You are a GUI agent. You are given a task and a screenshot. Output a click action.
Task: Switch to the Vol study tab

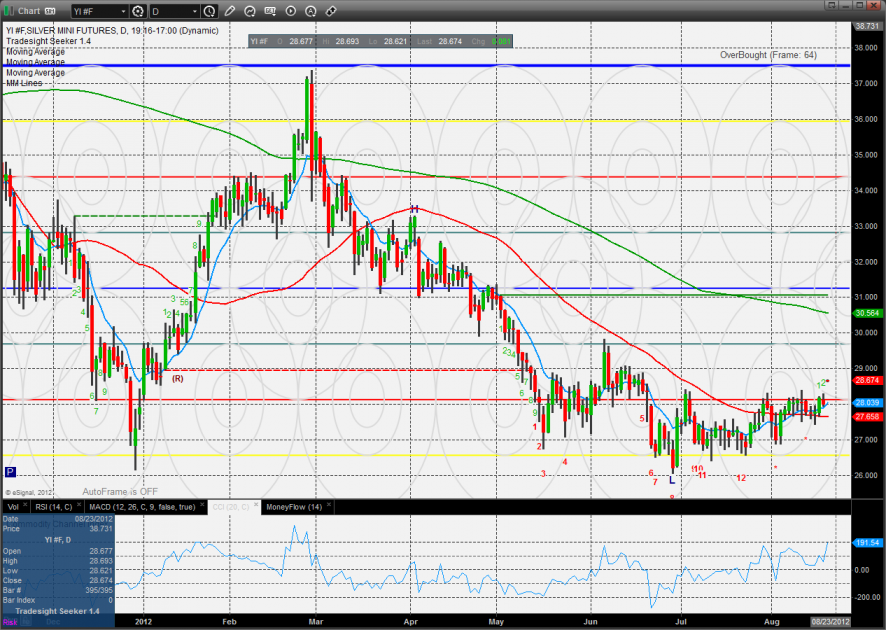tap(12, 507)
